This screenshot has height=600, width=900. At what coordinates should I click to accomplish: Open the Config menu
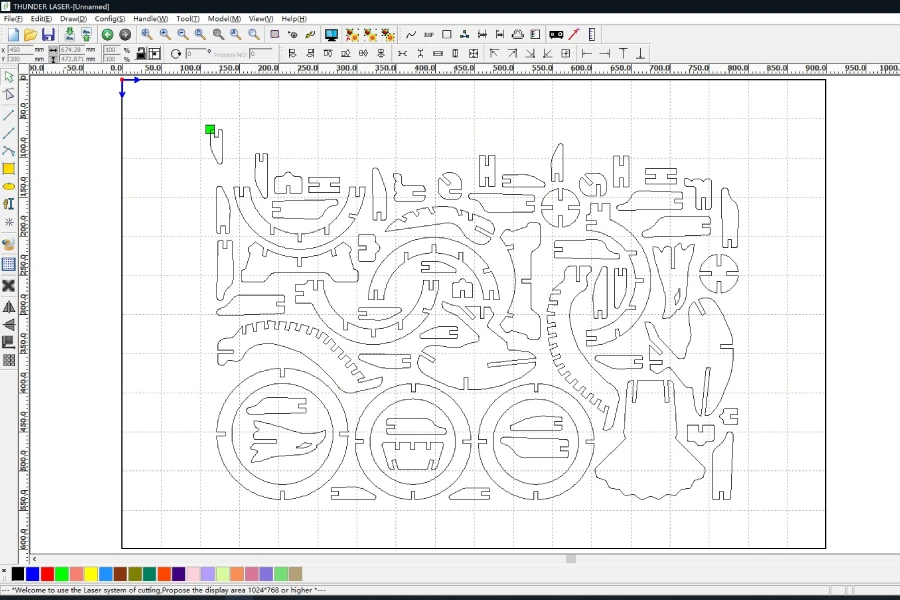click(110, 19)
